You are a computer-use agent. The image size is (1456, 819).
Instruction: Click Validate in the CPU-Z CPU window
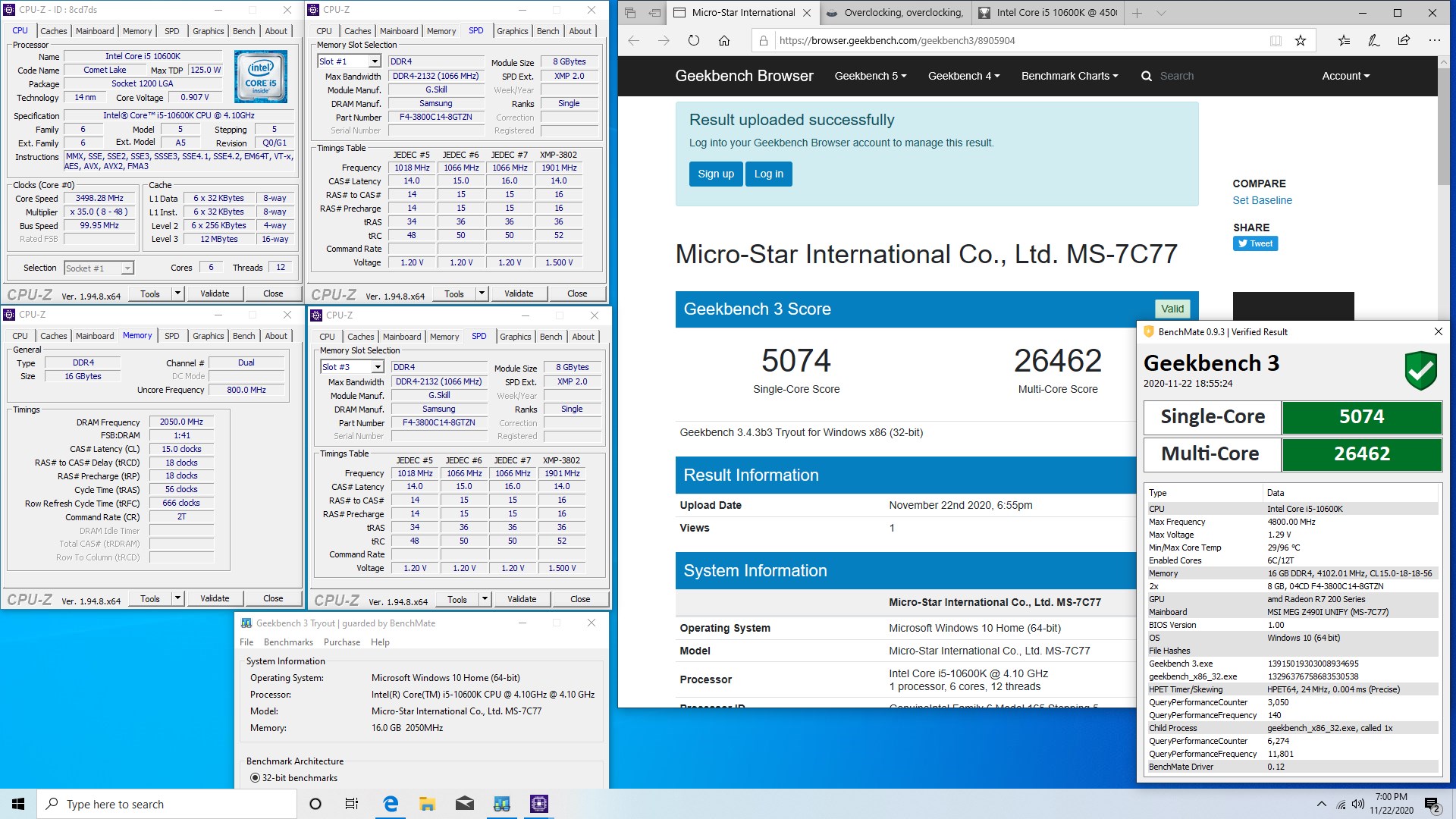click(215, 293)
